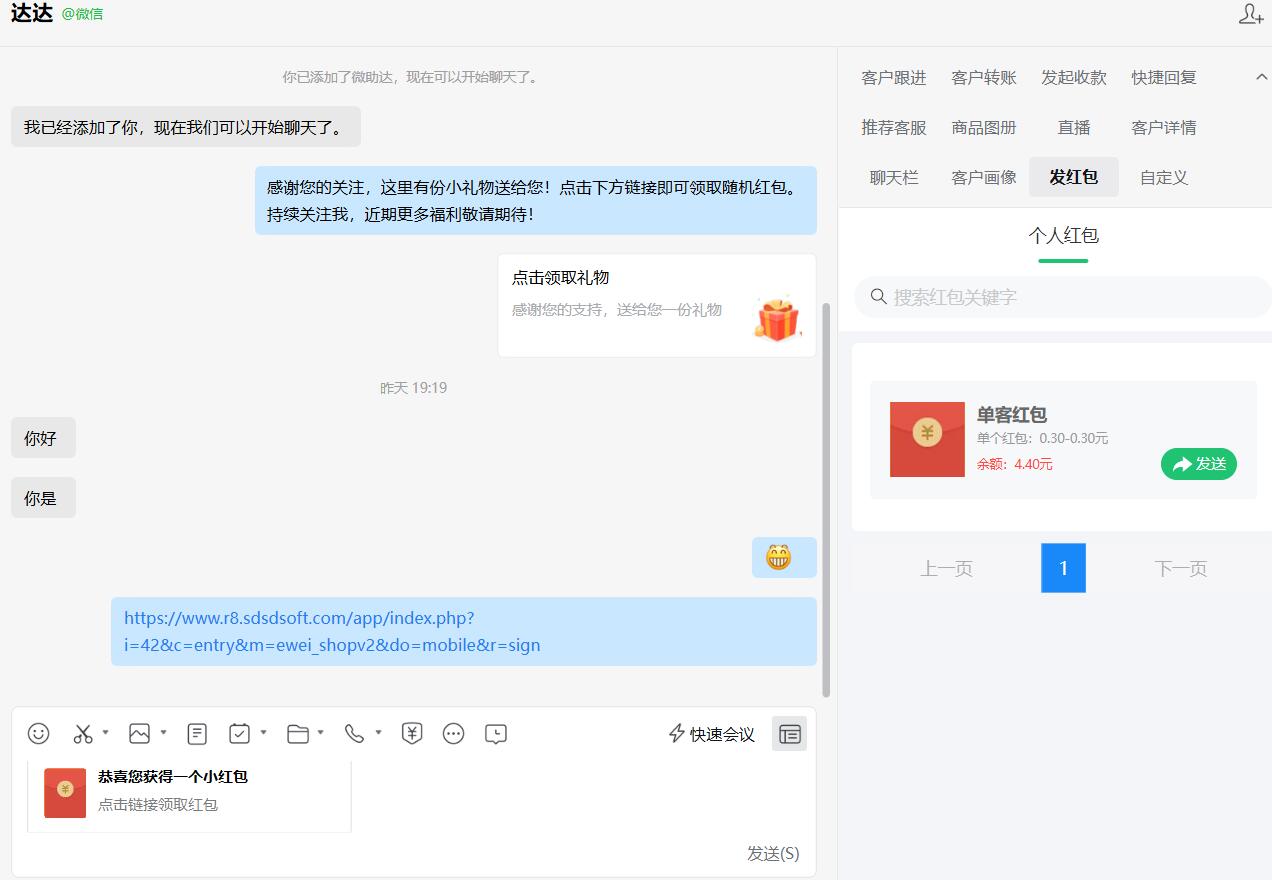Click the red envelope icon in draft card
1272x880 pixels.
pos(65,793)
